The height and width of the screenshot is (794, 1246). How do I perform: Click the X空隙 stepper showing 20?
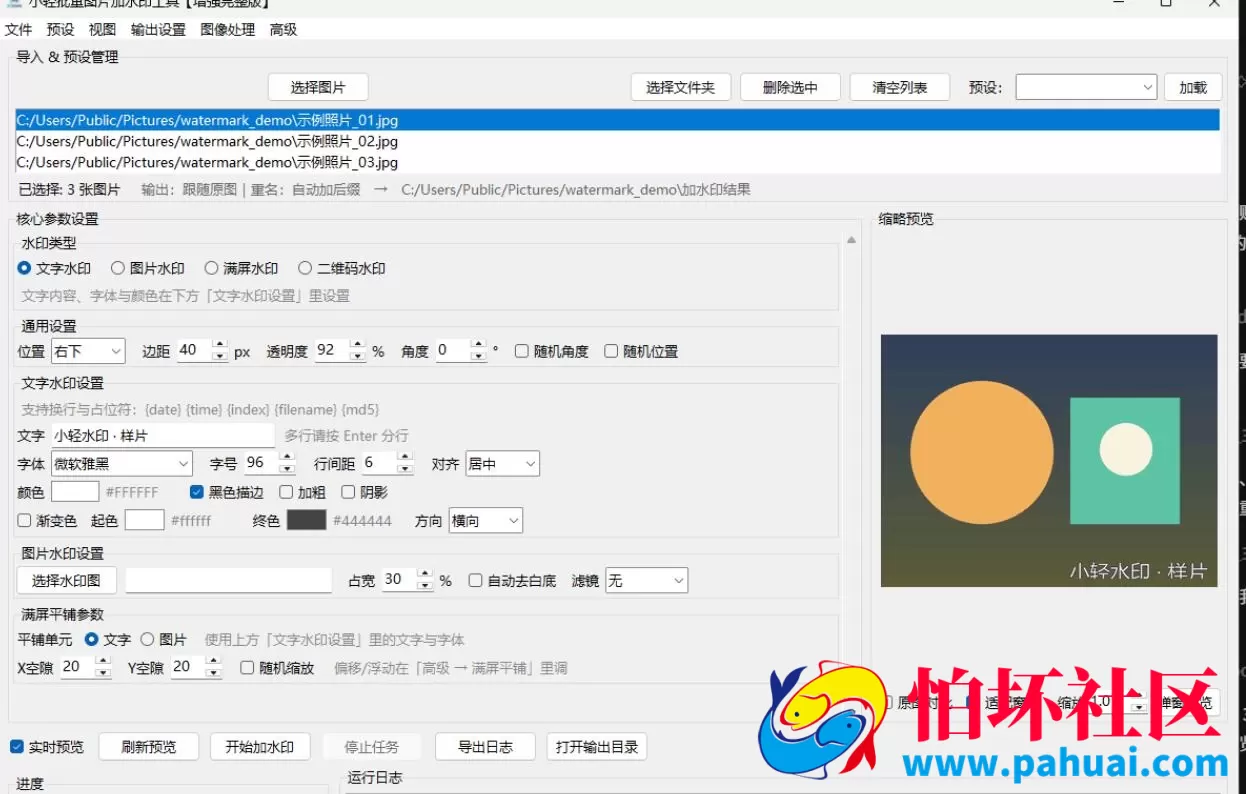[x=86, y=667]
